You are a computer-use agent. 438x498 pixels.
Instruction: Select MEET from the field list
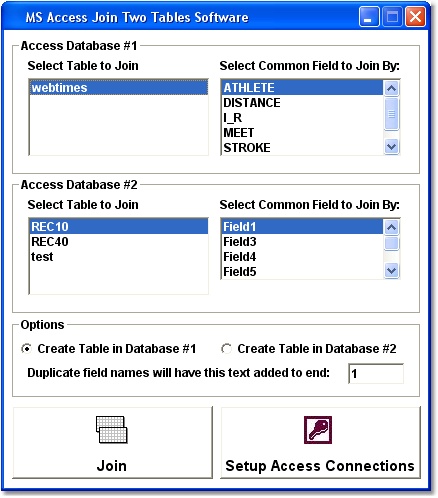(x=302, y=133)
